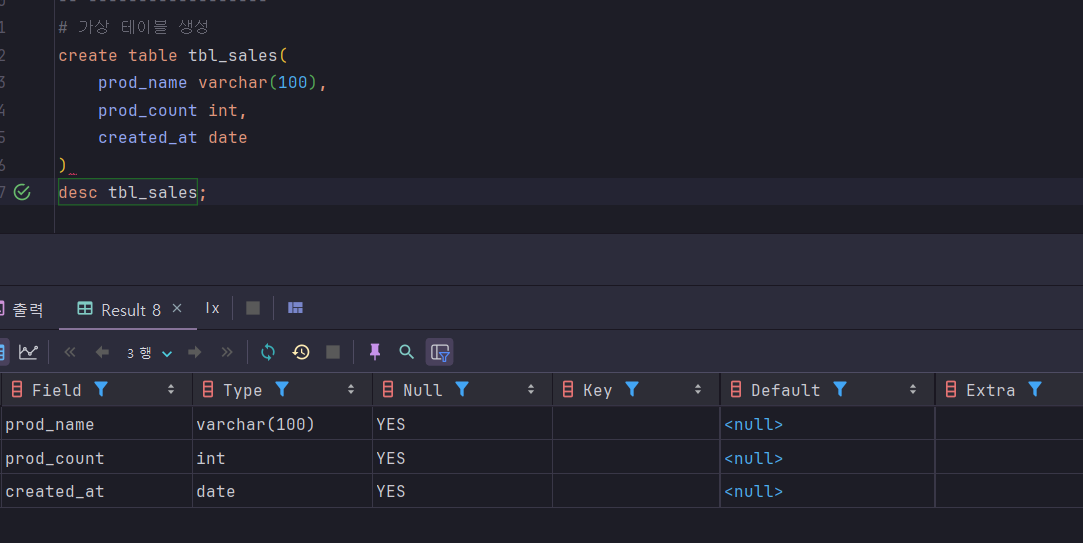Toggle sort arrows on Default column
This screenshot has width=1083, height=543.
[914, 390]
